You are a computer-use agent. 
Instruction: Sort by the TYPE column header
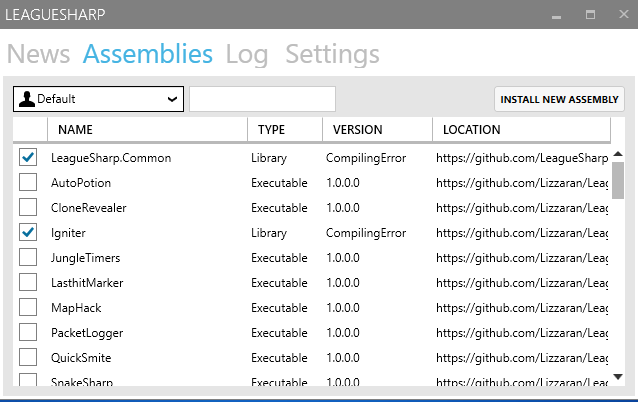pos(285,130)
